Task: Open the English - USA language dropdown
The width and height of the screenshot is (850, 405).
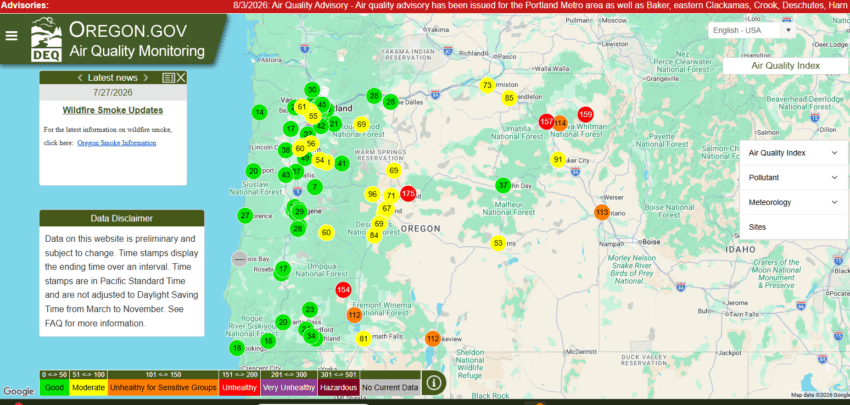Action: coord(751,30)
